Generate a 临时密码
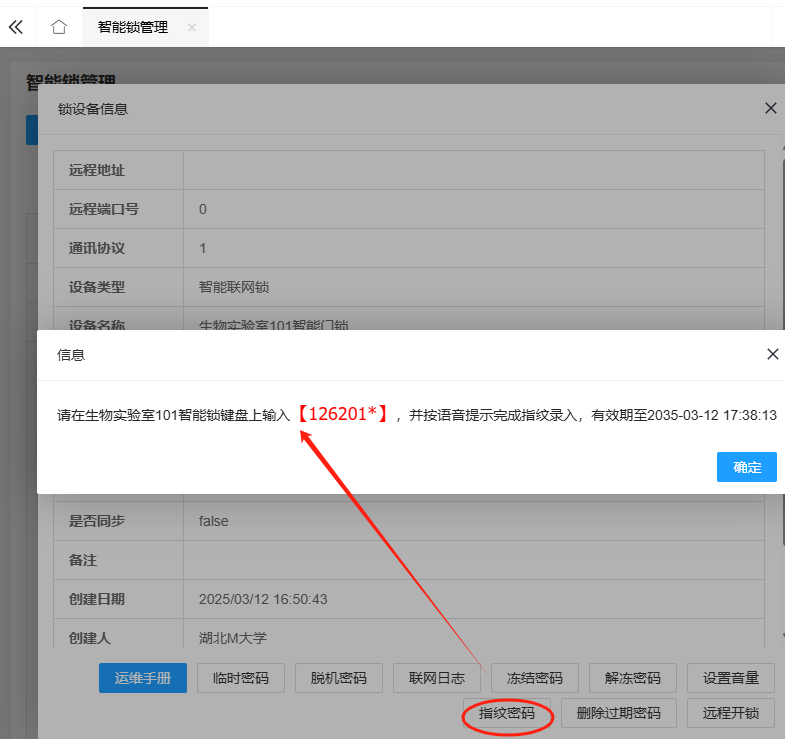 (x=241, y=678)
